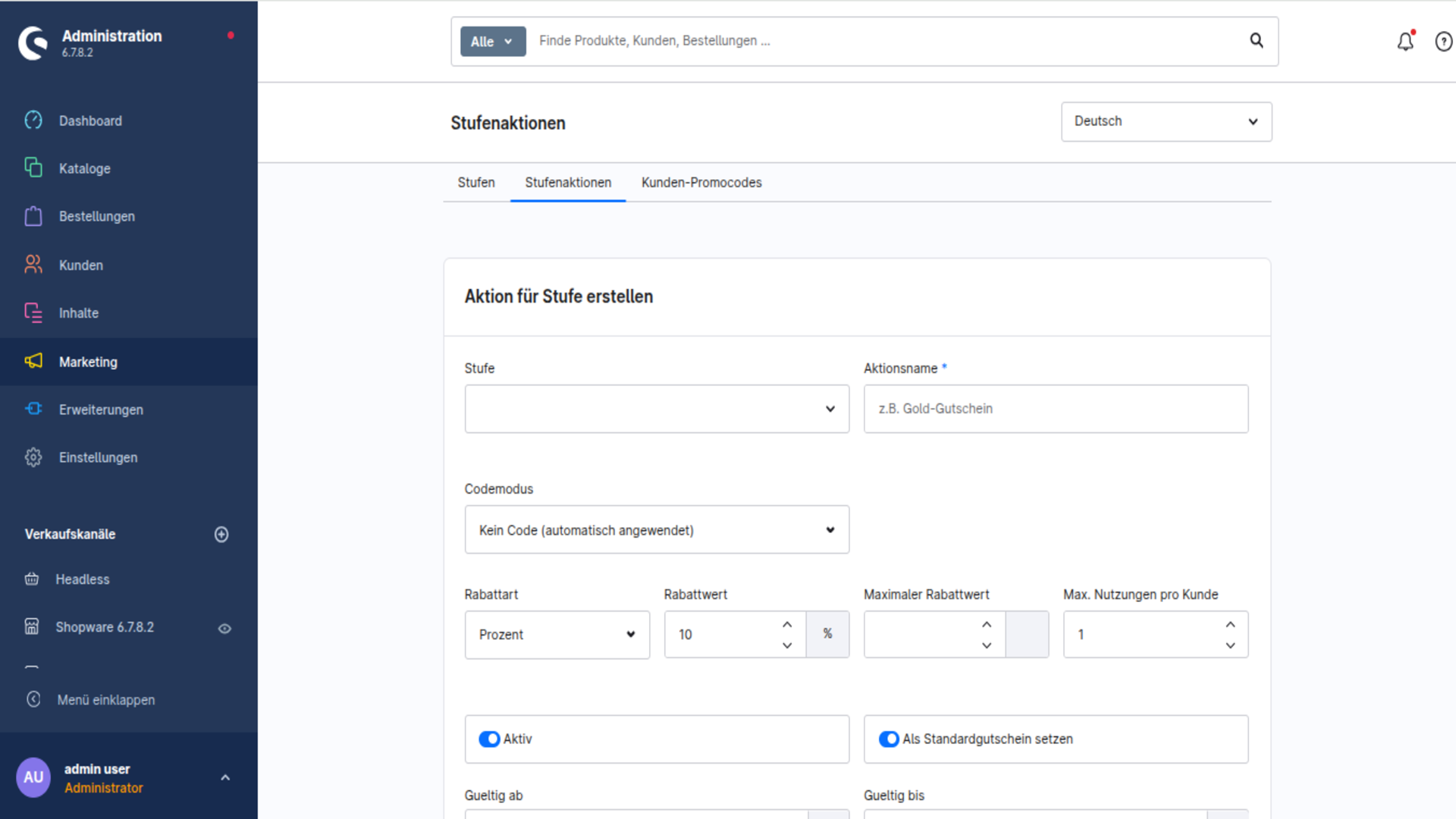
Task: Increase Max. Nutzungen pro Kunde
Action: point(1230,624)
